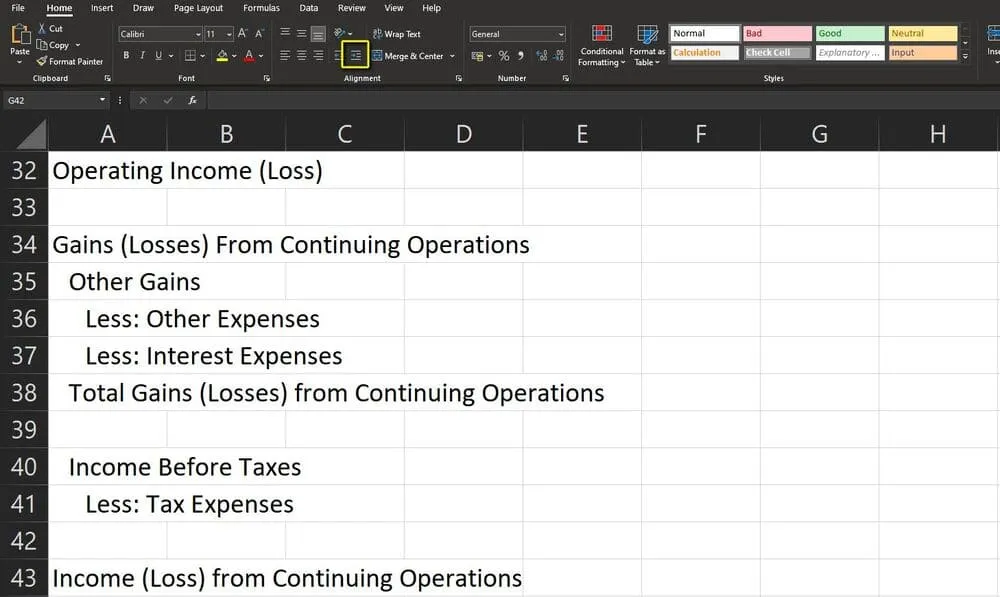Expand the Merge & Center options
Image resolution: width=1000 pixels, height=597 pixels.
(450, 56)
